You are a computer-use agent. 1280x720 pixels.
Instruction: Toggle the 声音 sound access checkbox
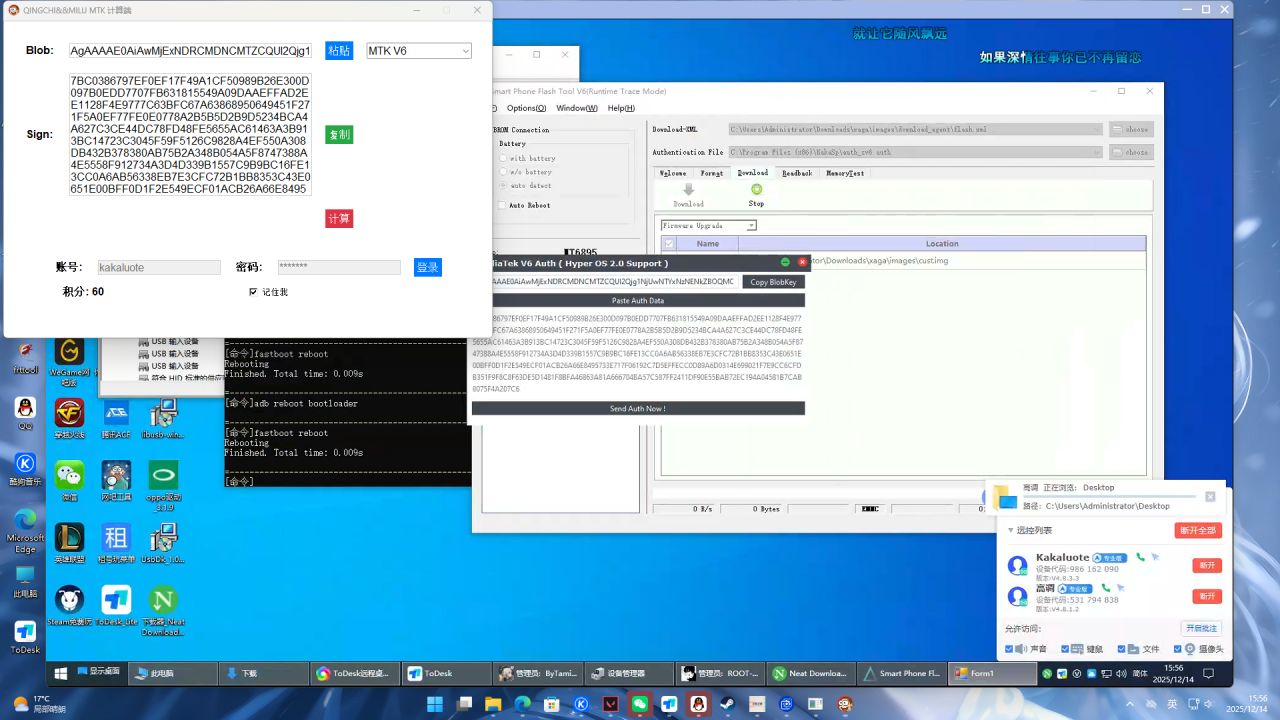click(1009, 649)
